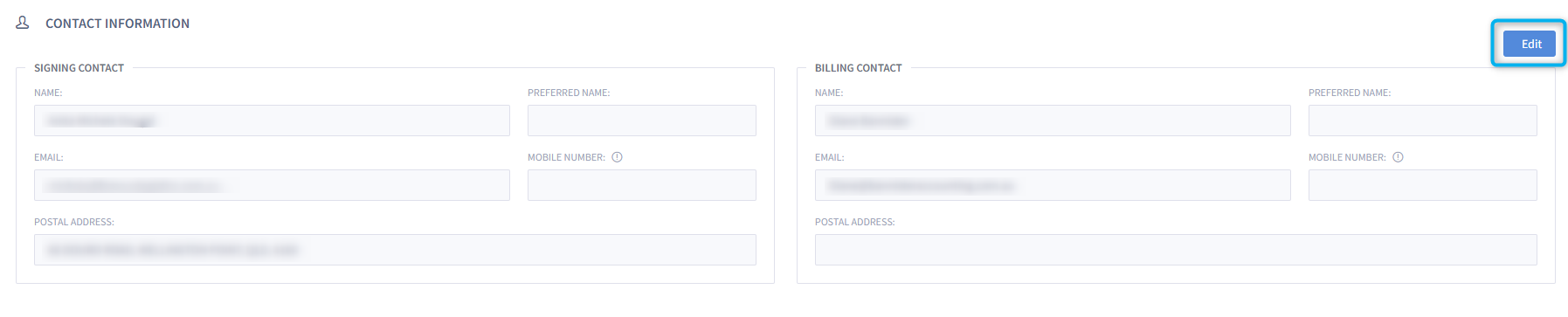
Task: Focus the Billing Contact Email field
Action: tap(1053, 185)
